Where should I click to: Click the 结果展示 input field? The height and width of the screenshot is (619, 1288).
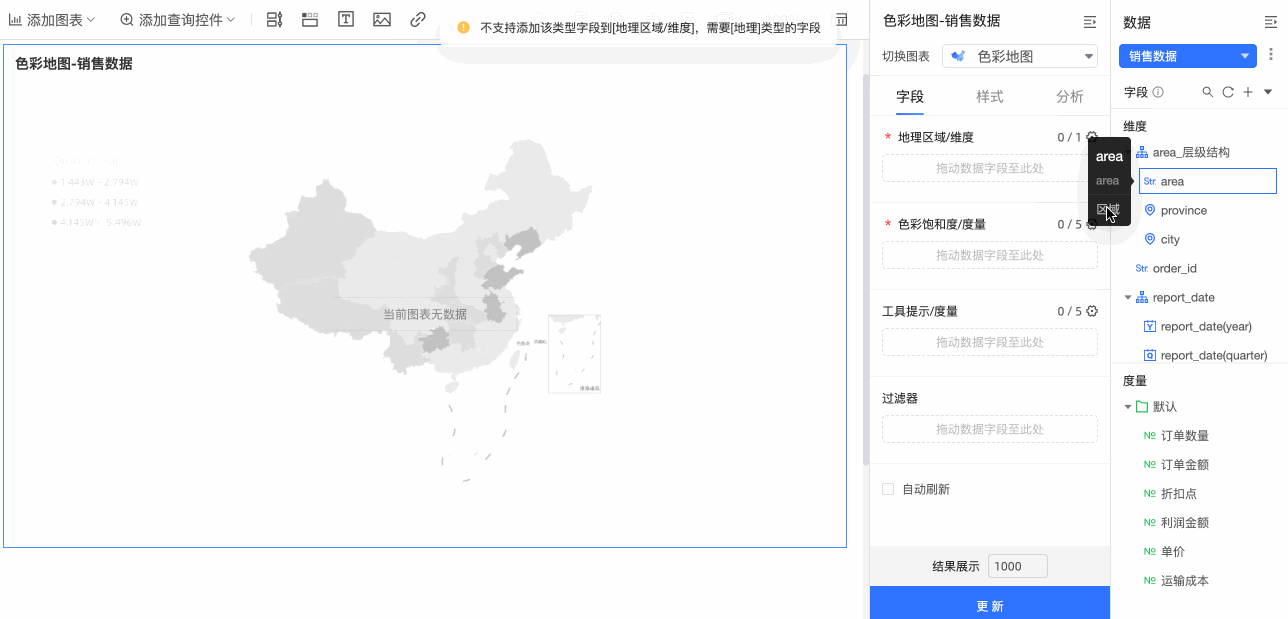1017,566
